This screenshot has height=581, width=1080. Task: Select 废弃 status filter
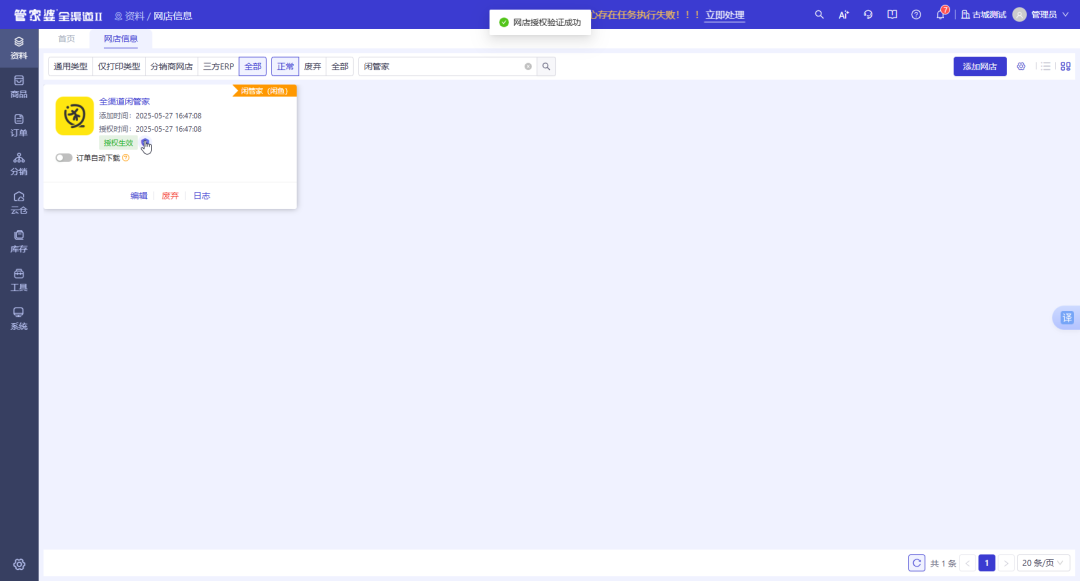[313, 67]
